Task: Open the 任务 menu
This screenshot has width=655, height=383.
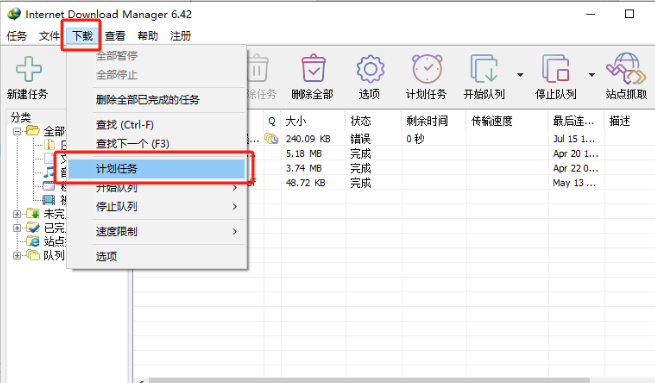Action: coord(17,36)
